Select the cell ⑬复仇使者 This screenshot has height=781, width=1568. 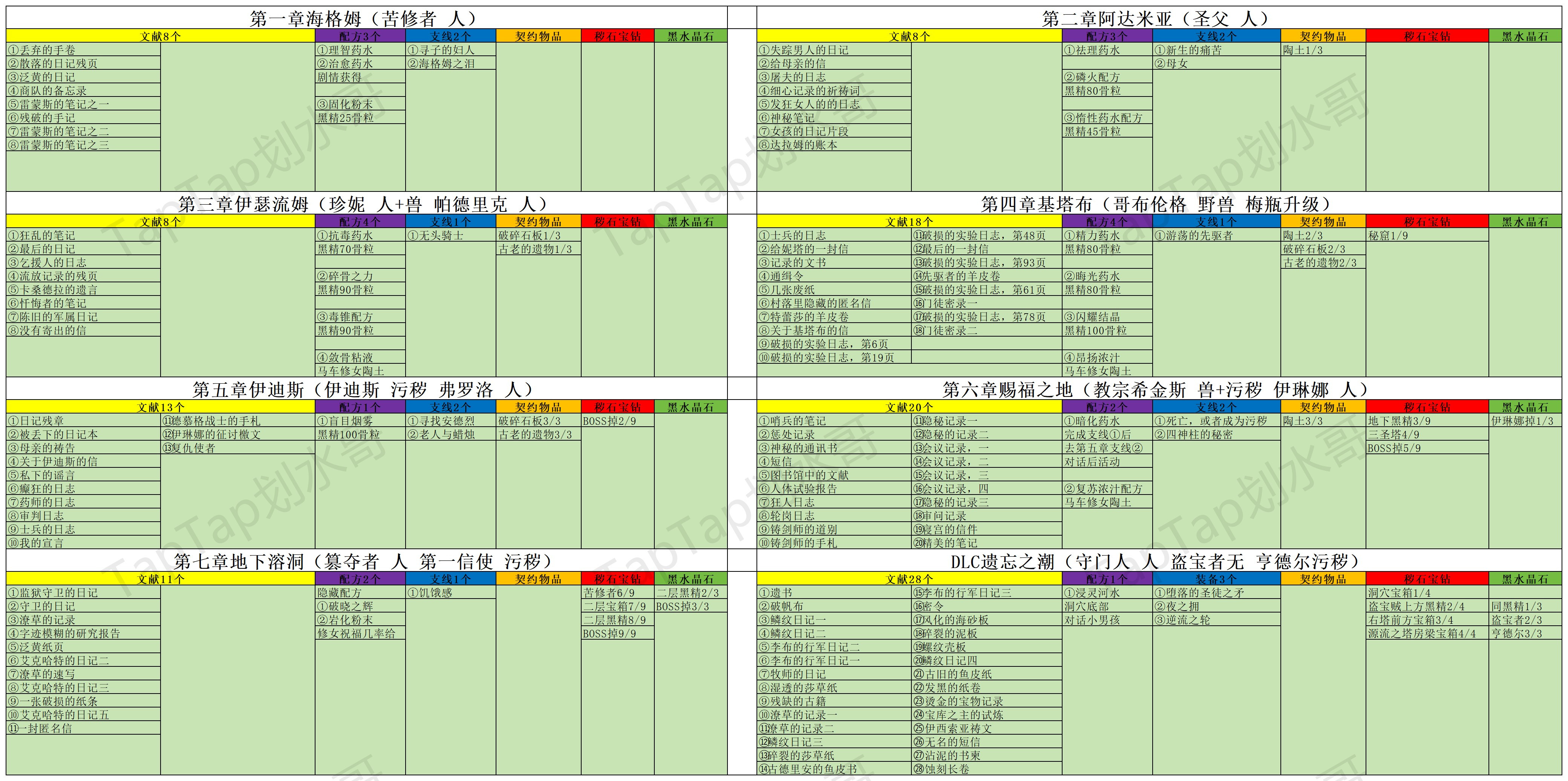point(238,448)
